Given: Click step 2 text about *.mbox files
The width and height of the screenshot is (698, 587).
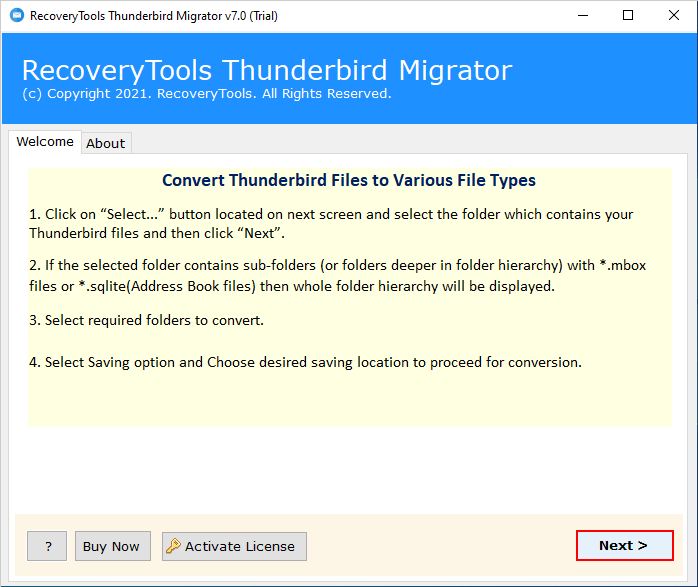Looking at the screenshot, I should point(337,276).
